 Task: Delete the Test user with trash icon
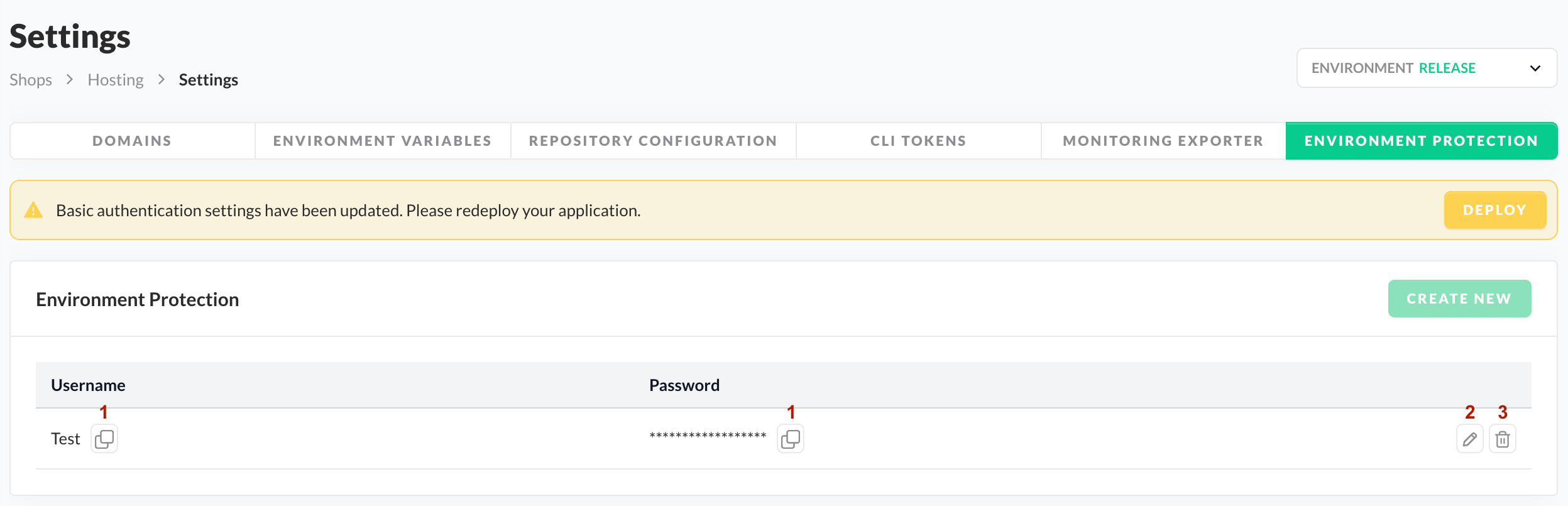pyautogui.click(x=1502, y=439)
